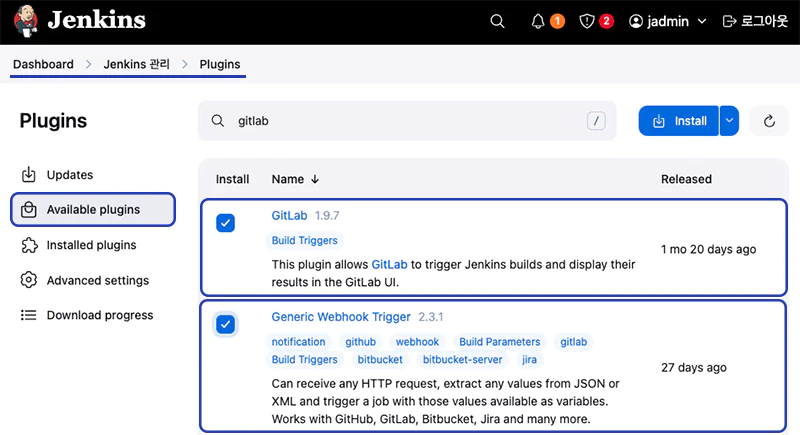This screenshot has height=435, width=800.
Task: Click the logout arrow icon
Action: 730,21
